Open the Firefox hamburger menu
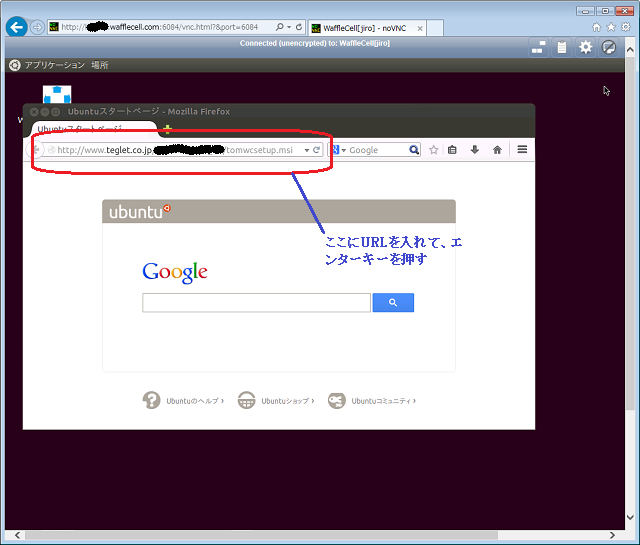The height and width of the screenshot is (545, 640). (x=522, y=149)
